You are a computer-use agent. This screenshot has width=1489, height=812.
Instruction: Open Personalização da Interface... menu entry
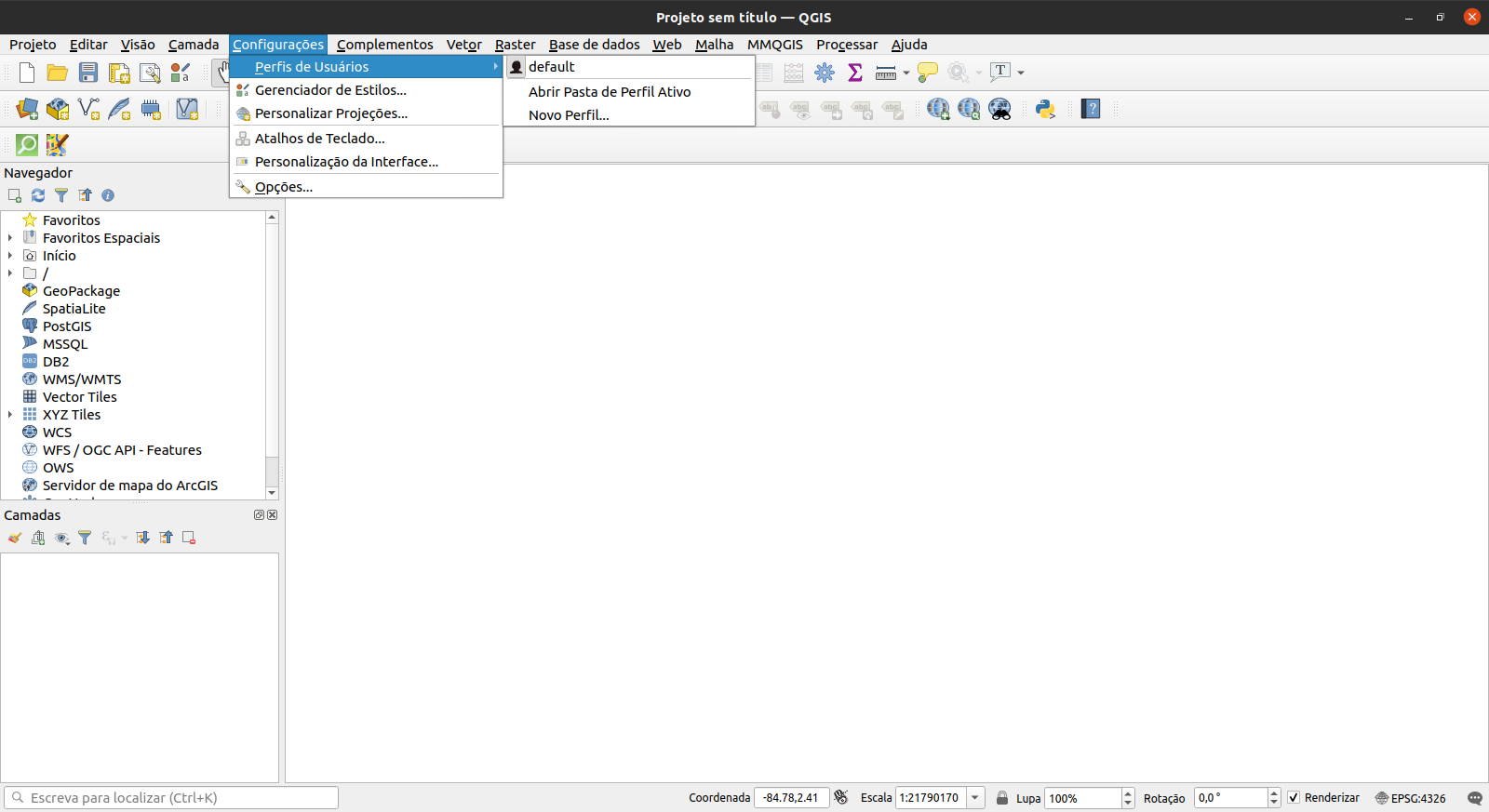(x=366, y=162)
